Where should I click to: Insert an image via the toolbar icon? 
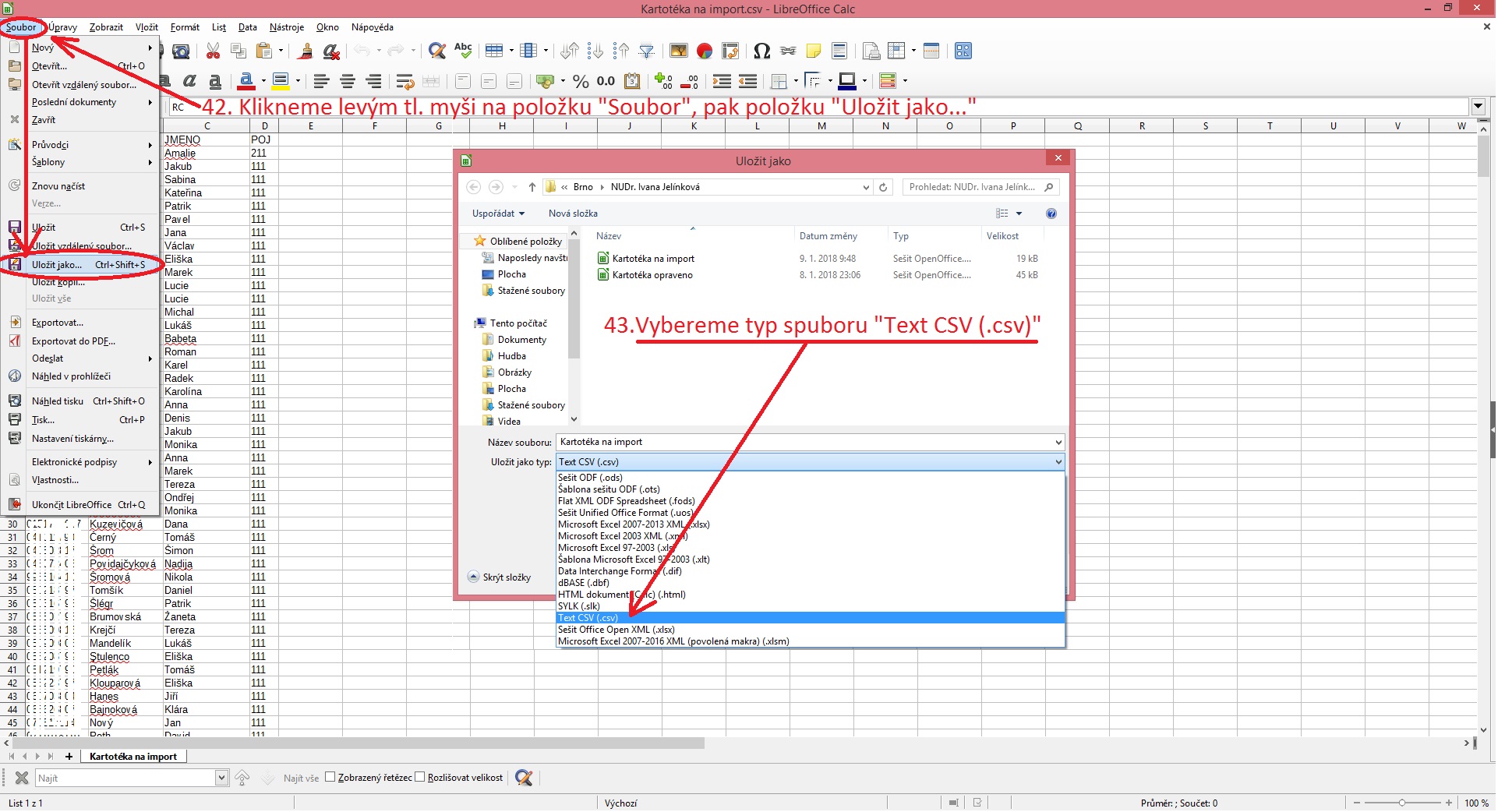pos(679,51)
